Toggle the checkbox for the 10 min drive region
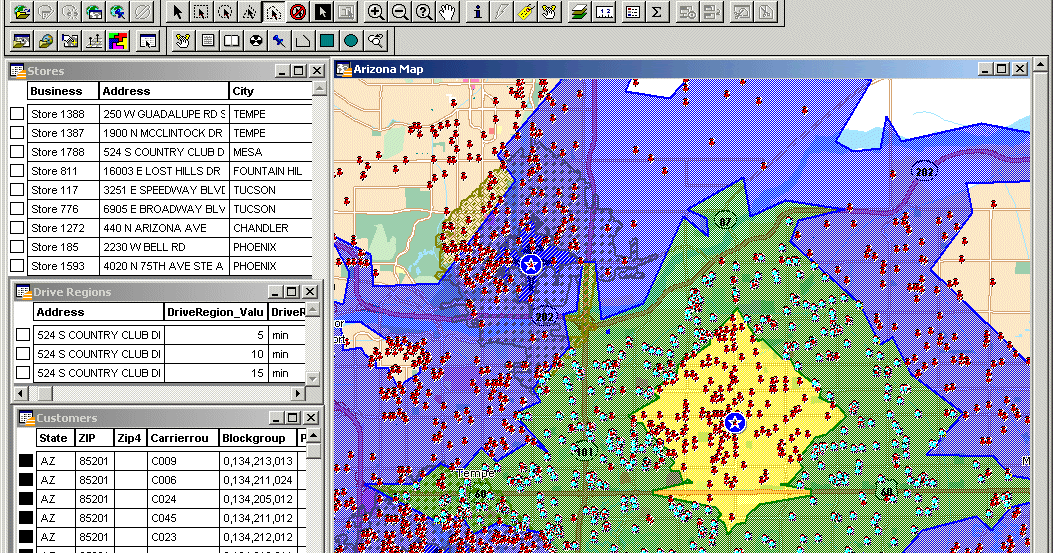Image resolution: width=1053 pixels, height=553 pixels. pos(23,354)
